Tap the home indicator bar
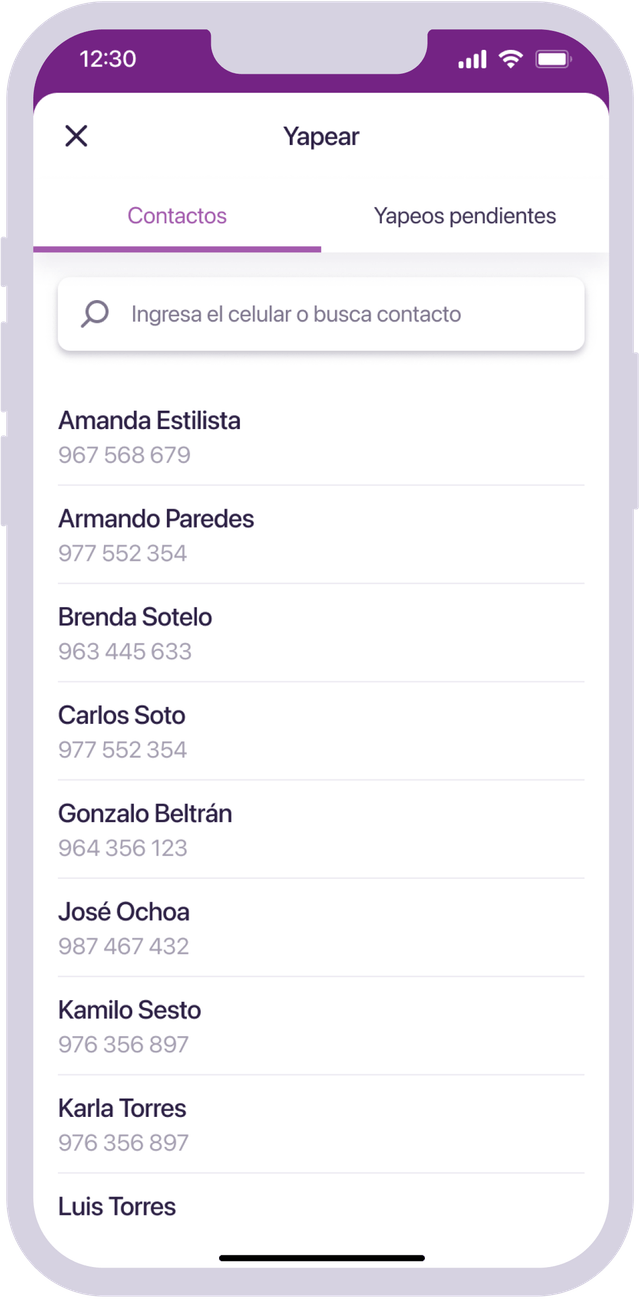The height and width of the screenshot is (1303, 640). pyautogui.click(x=322, y=1257)
